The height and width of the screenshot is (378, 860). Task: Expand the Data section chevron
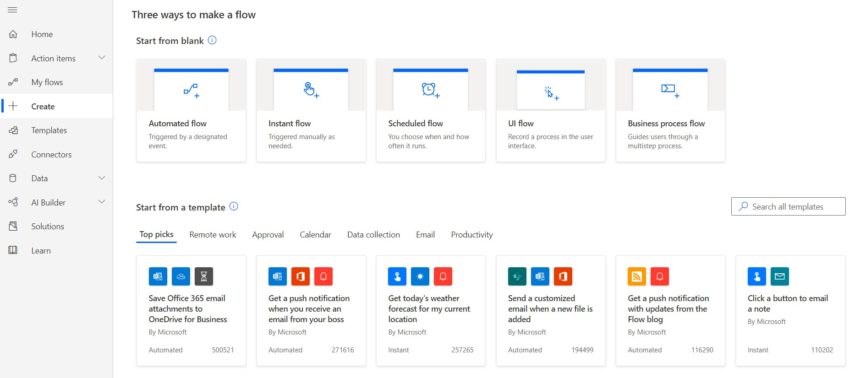pyautogui.click(x=101, y=178)
